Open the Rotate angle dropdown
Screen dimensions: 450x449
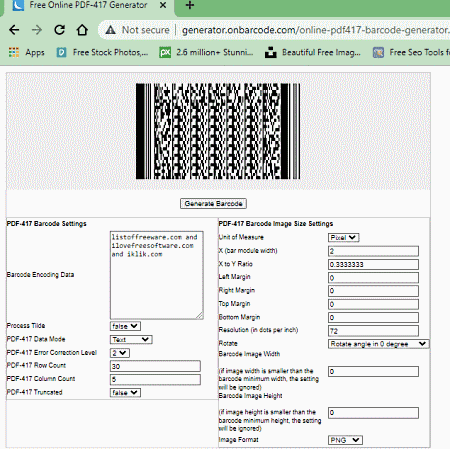(379, 344)
